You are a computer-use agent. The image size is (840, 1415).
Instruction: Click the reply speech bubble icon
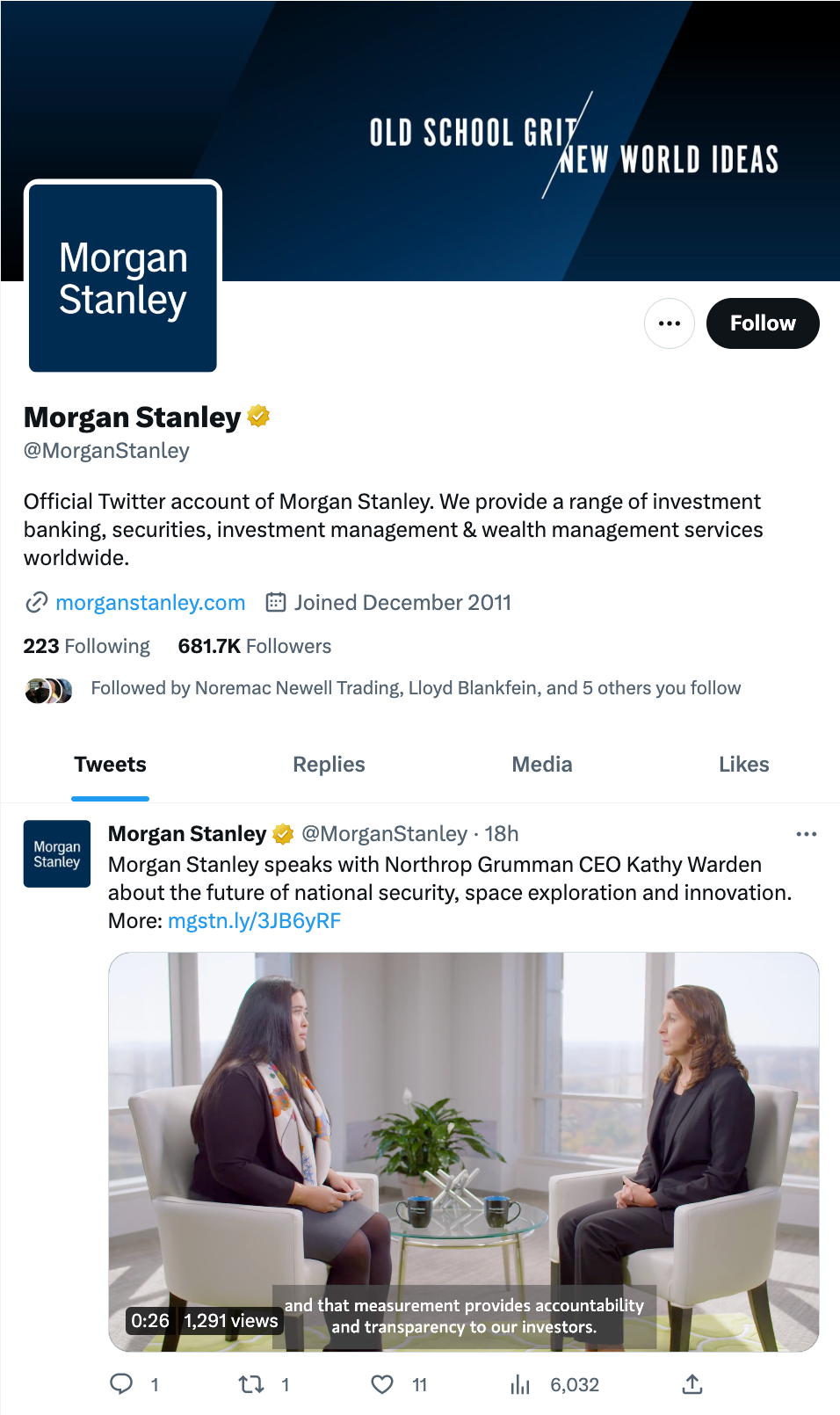[x=121, y=1384]
